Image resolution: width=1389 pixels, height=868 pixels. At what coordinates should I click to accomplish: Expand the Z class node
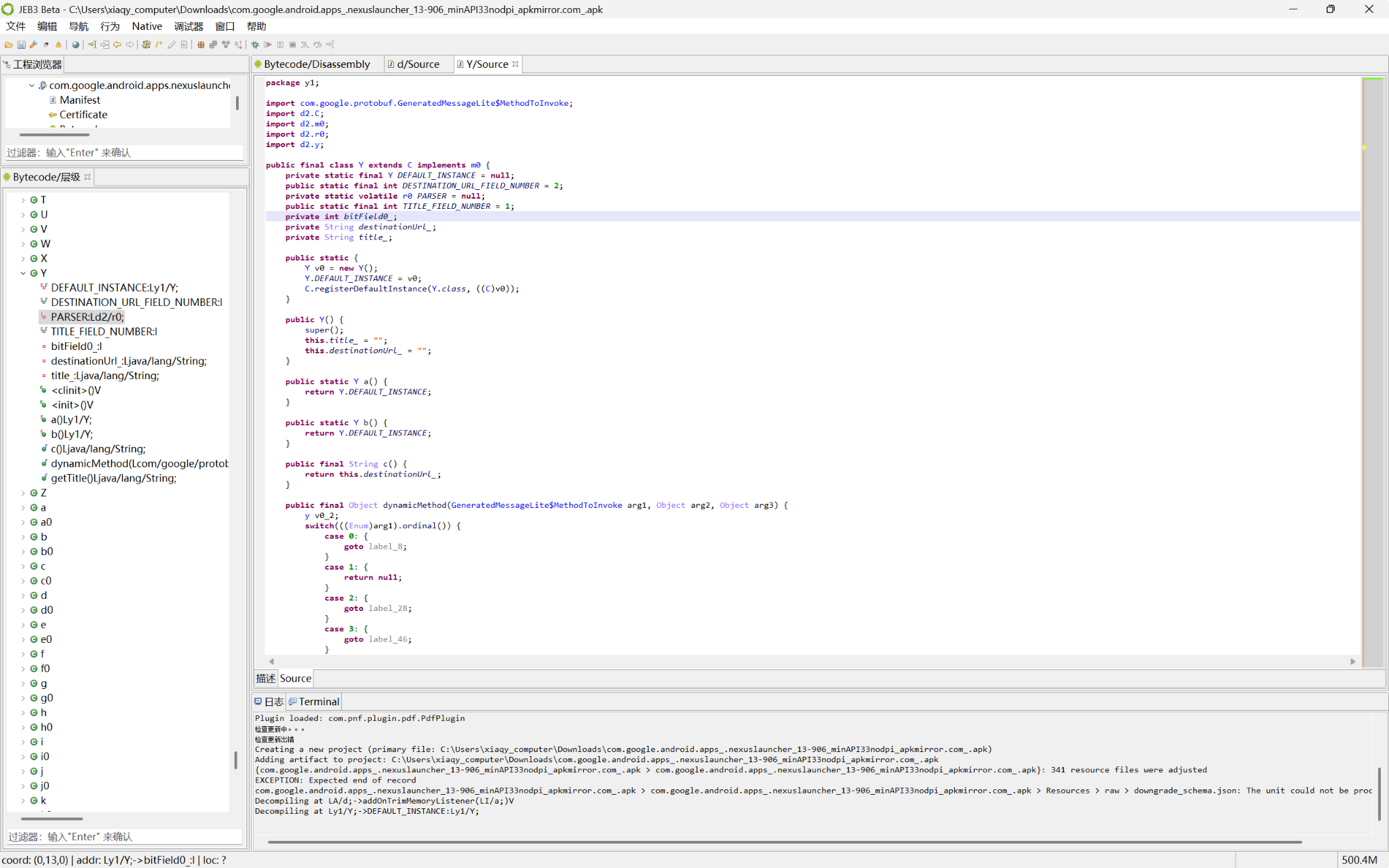pos(23,493)
